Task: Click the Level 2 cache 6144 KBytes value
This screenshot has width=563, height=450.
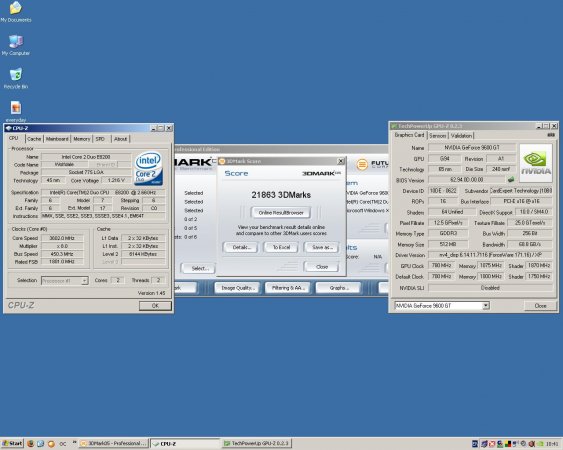Action: (143, 254)
